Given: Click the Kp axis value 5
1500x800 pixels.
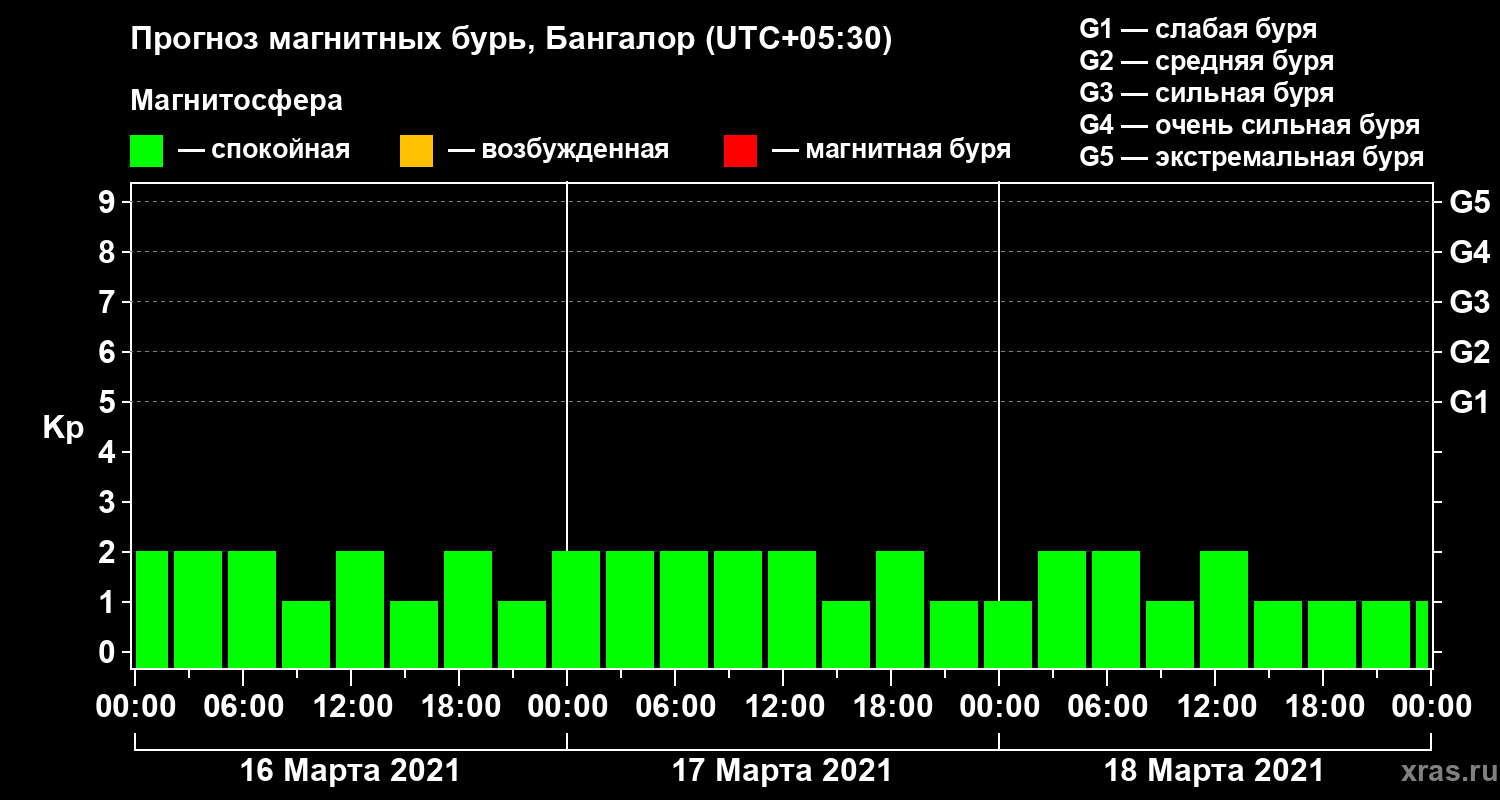Looking at the screenshot, I should click(x=109, y=402).
